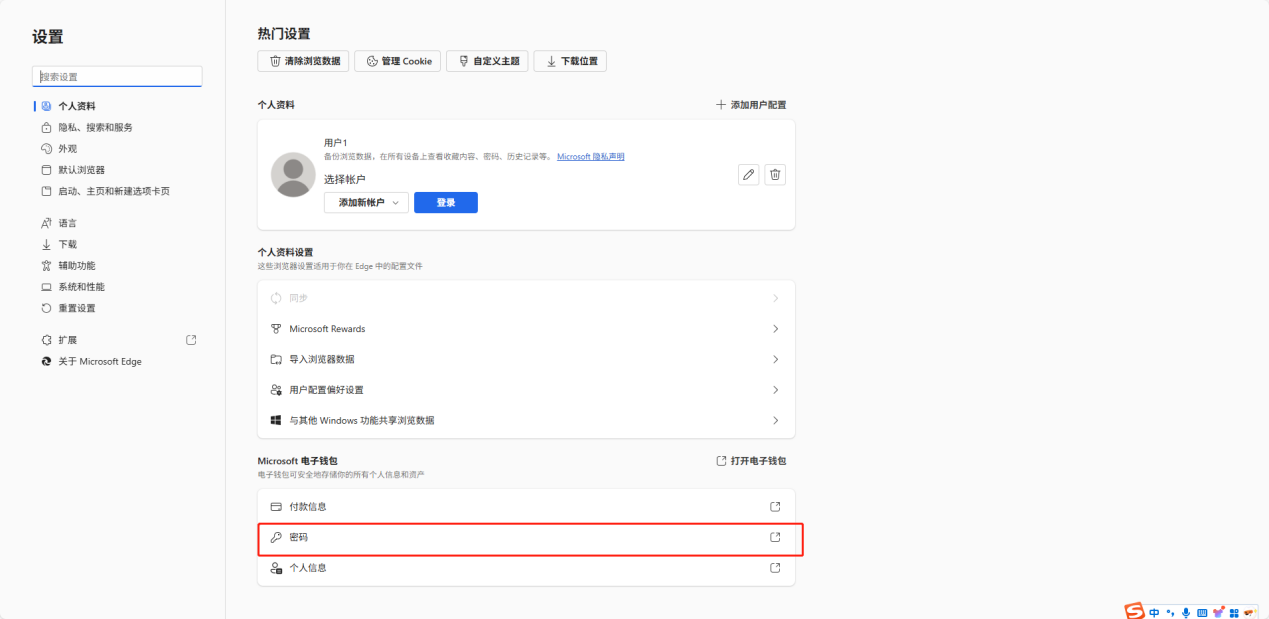Expand the 用户配置偏好设置 row chevron

point(775,390)
